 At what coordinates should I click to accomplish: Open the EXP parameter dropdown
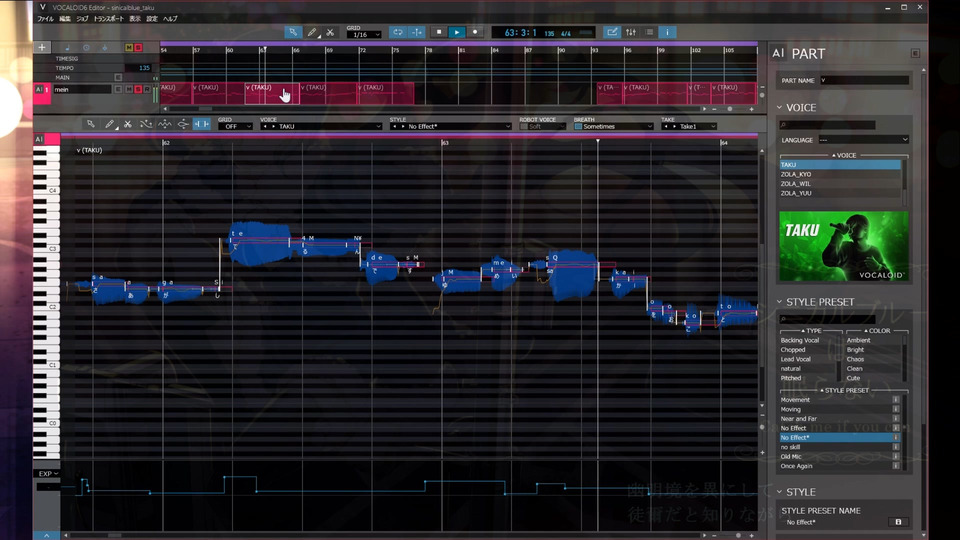point(48,474)
